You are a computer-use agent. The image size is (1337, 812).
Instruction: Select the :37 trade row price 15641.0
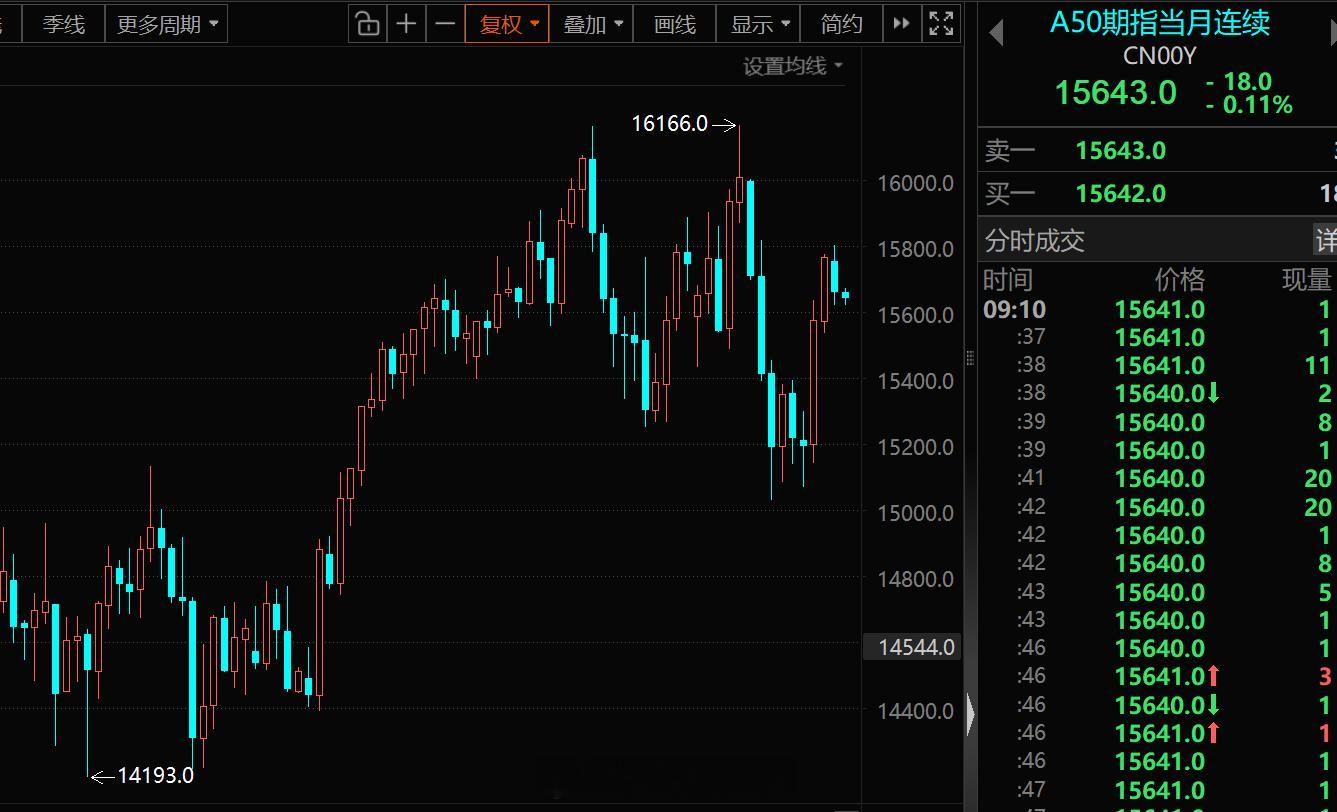(x=1160, y=338)
